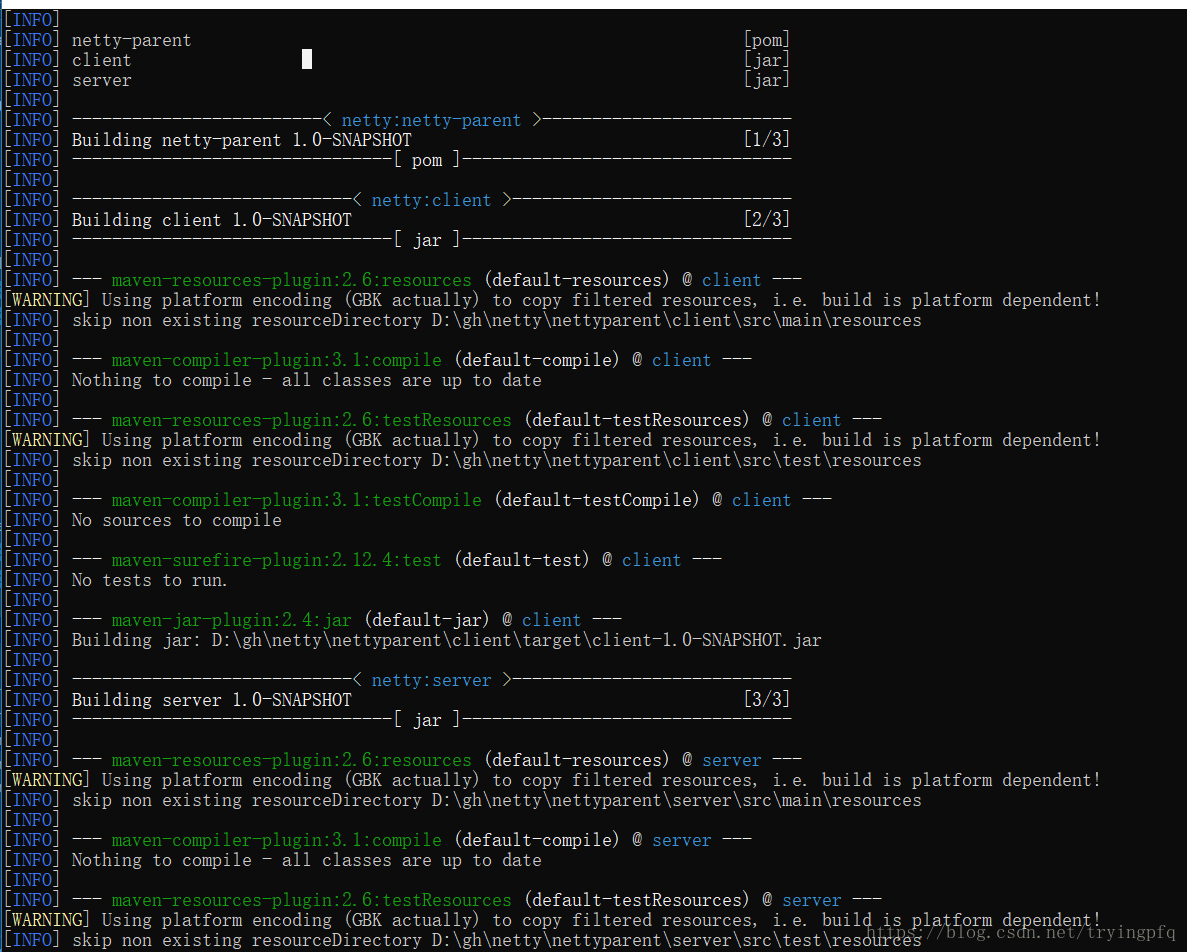The image size is (1187, 952).
Task: Click the white text cursor block
Action: click(307, 59)
